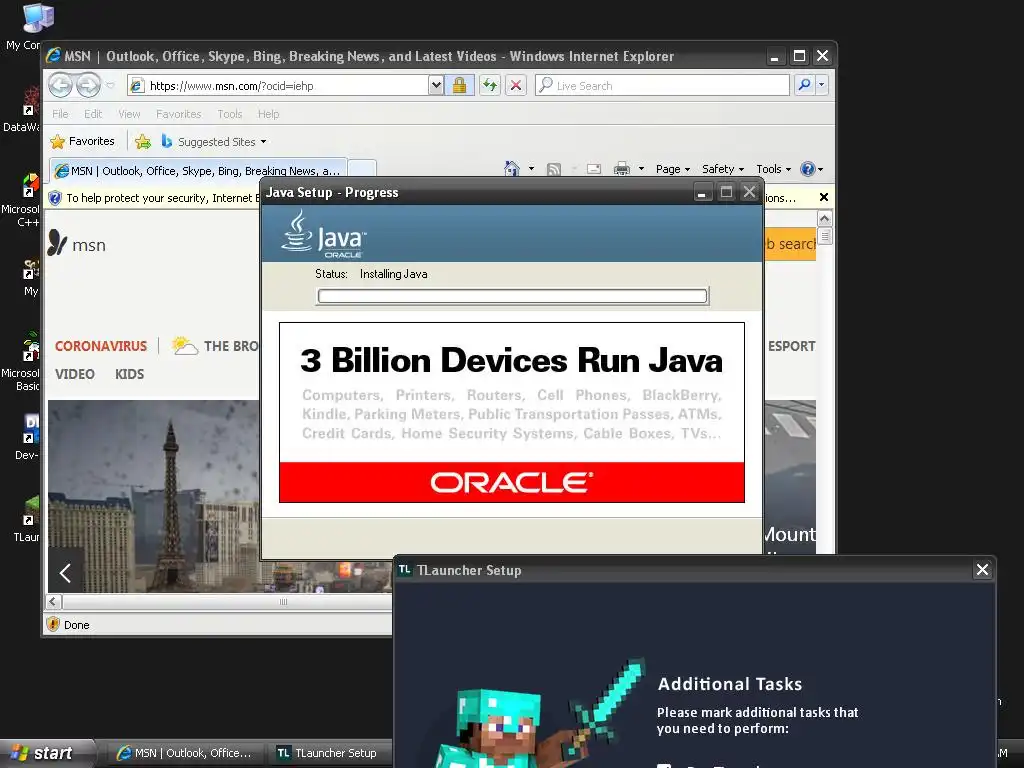Open the Help menu in the menu bar
Viewport: 1024px width, 768px height.
(268, 114)
